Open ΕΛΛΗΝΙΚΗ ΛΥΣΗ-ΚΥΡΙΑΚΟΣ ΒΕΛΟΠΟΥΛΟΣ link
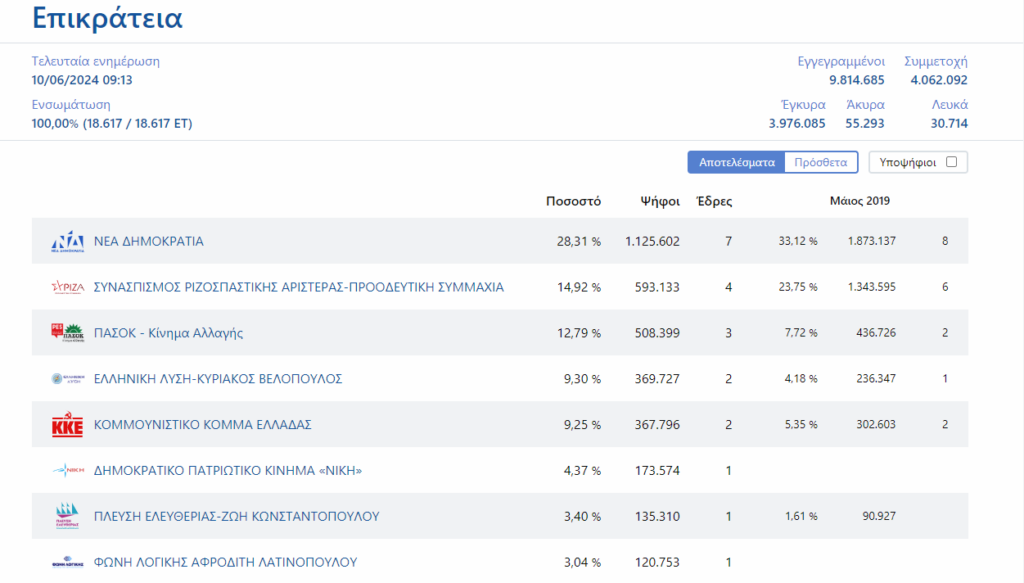 coord(218,379)
